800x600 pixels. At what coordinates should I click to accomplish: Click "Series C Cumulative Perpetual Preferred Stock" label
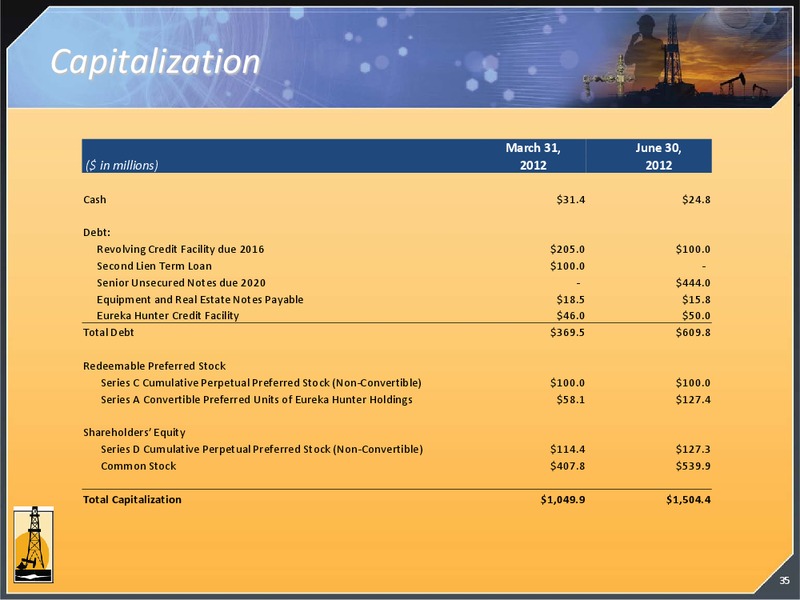[261, 383]
